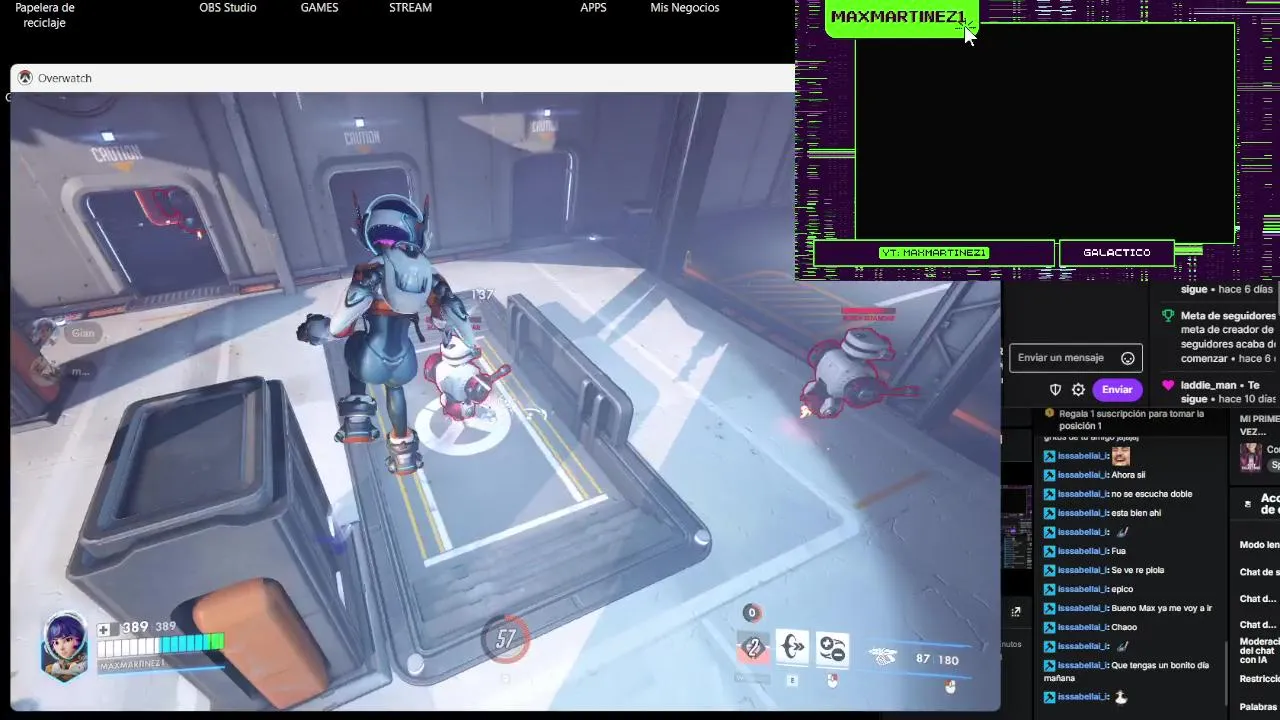Screen dimensions: 1280x720
Task: Click the health cross icon next to 389
Action: pyautogui.click(x=104, y=629)
